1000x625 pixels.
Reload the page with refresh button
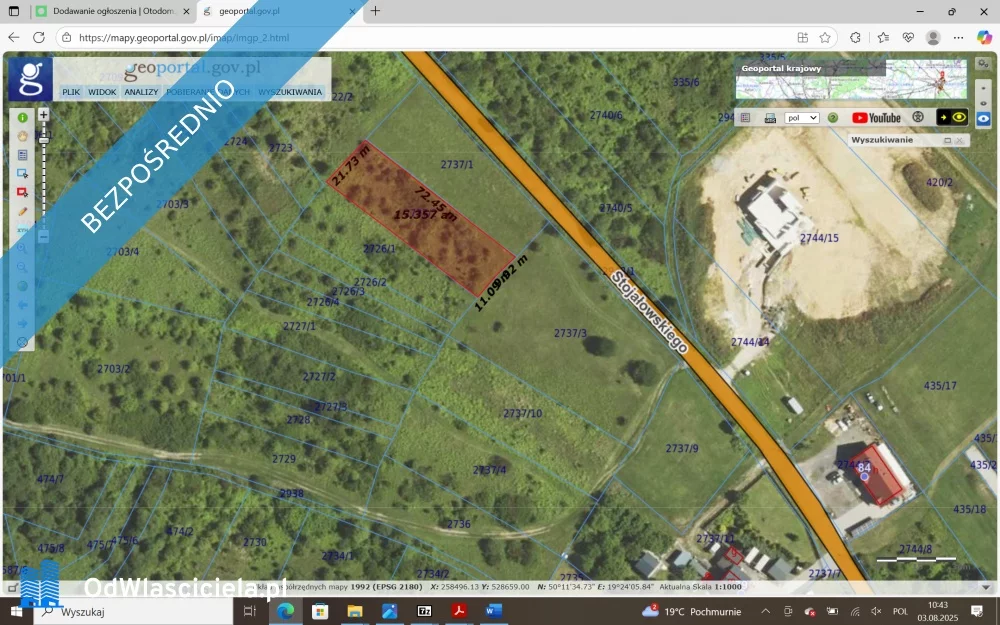click(x=39, y=38)
